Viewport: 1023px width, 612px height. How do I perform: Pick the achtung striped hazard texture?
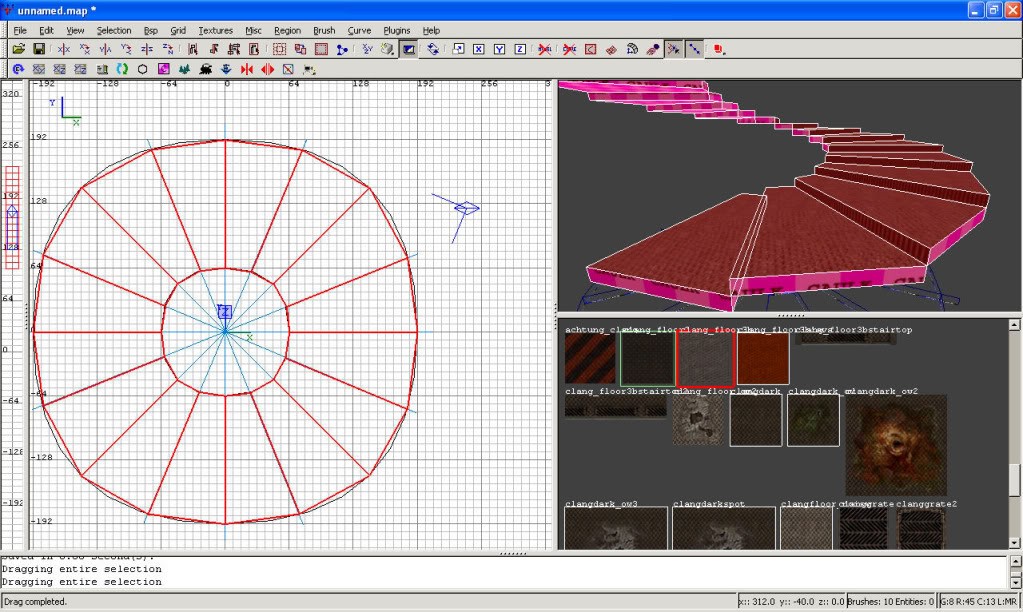tap(590, 359)
